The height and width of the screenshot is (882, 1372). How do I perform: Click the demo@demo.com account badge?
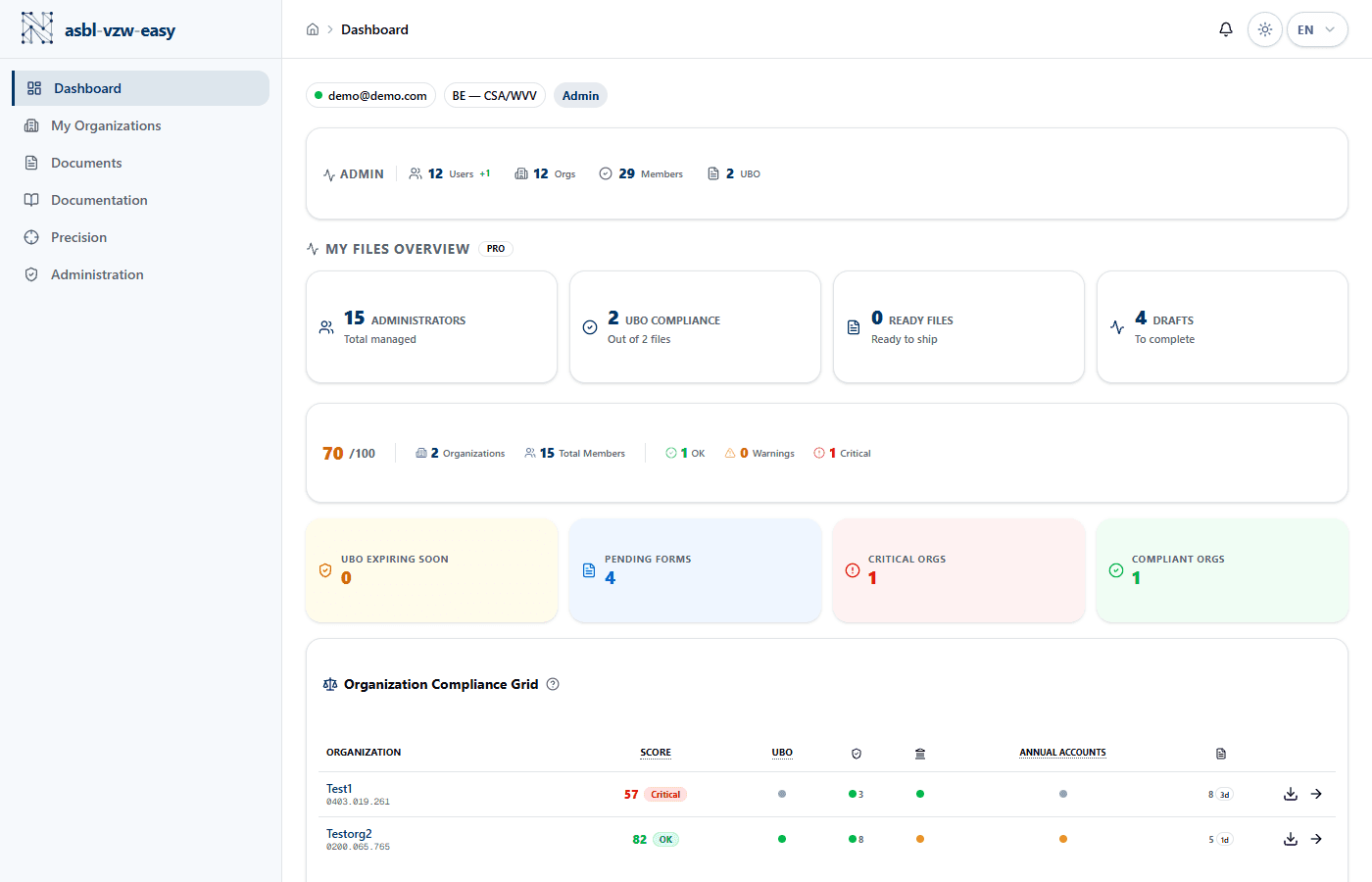click(x=370, y=95)
